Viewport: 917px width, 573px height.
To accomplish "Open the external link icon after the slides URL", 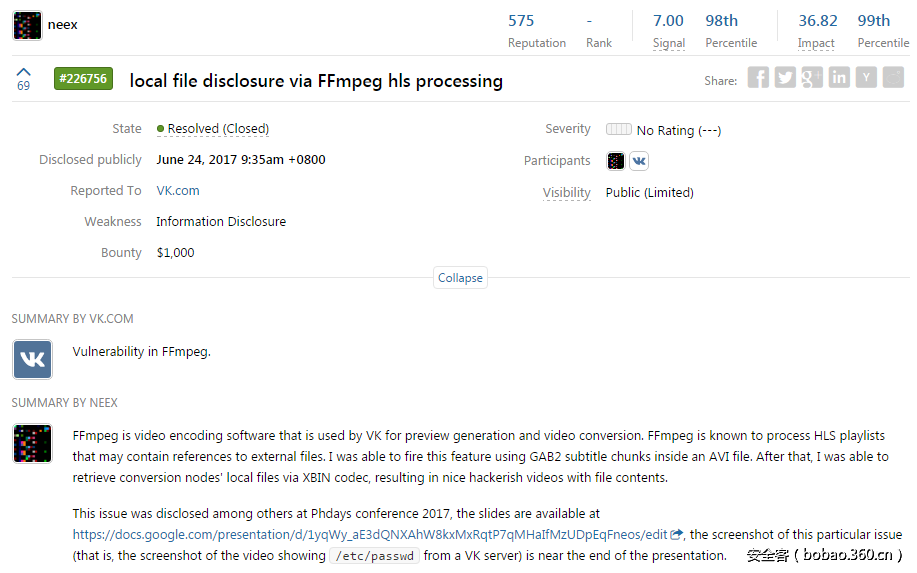I will pyautogui.click(x=677, y=534).
